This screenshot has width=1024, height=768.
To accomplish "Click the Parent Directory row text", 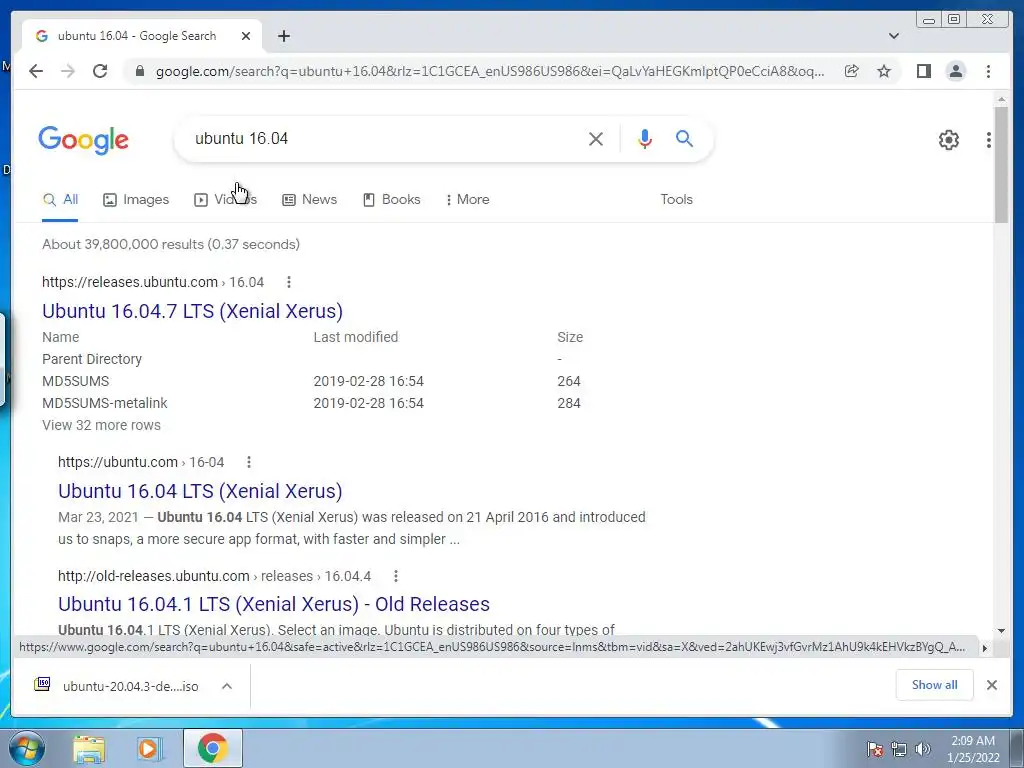I will pyautogui.click(x=91, y=359).
